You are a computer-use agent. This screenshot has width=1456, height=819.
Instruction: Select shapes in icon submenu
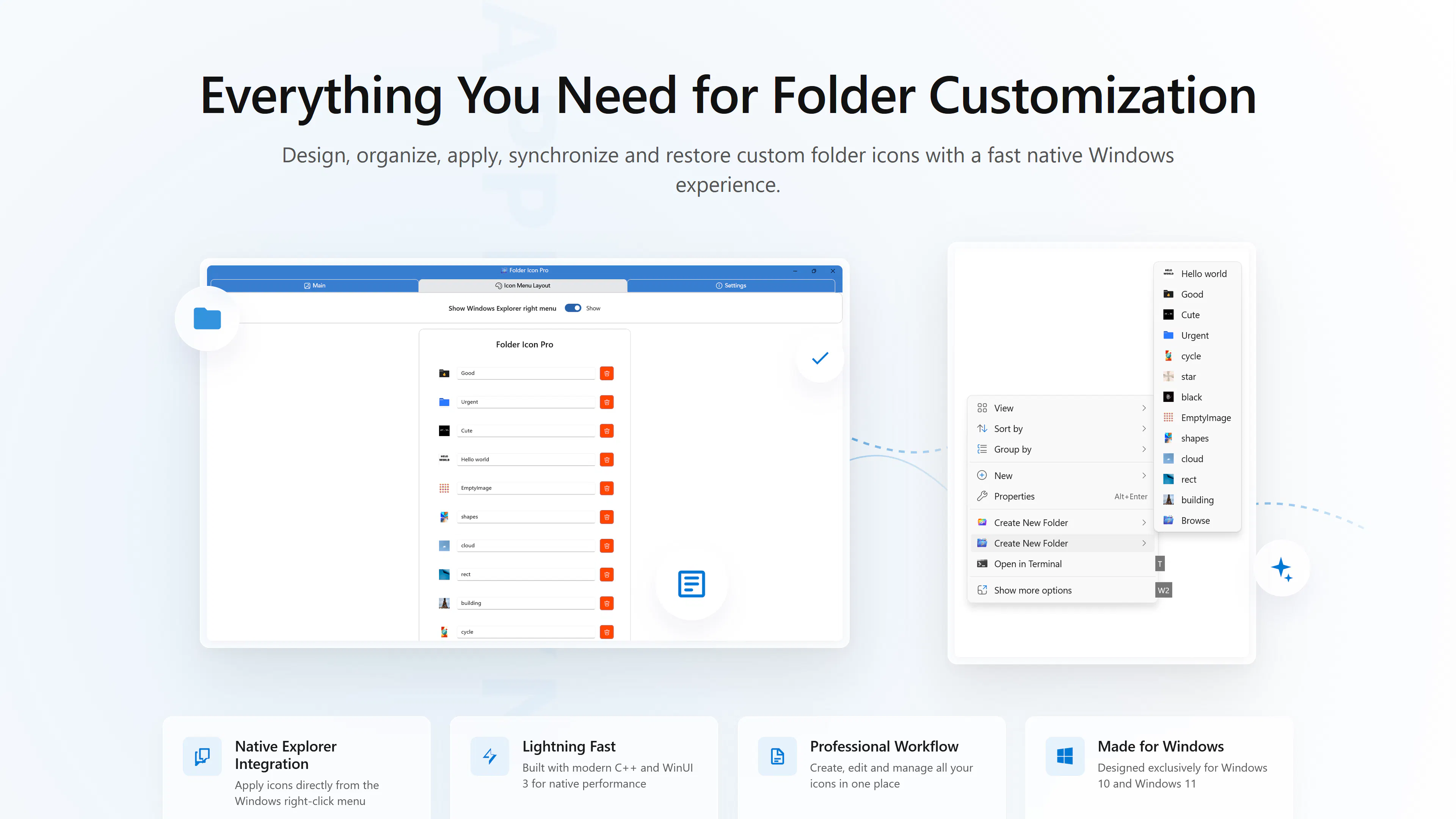click(x=1197, y=439)
